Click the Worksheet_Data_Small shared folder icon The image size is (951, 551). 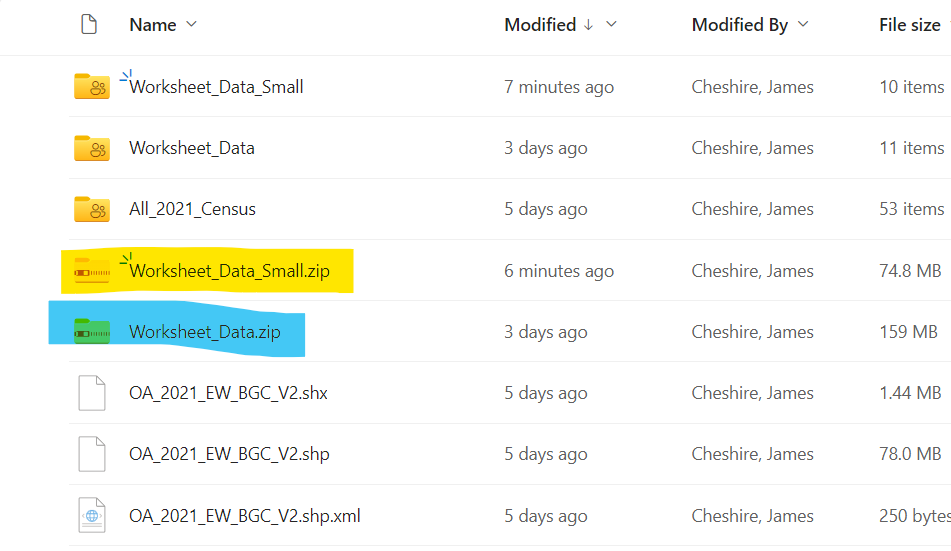pyautogui.click(x=92, y=87)
